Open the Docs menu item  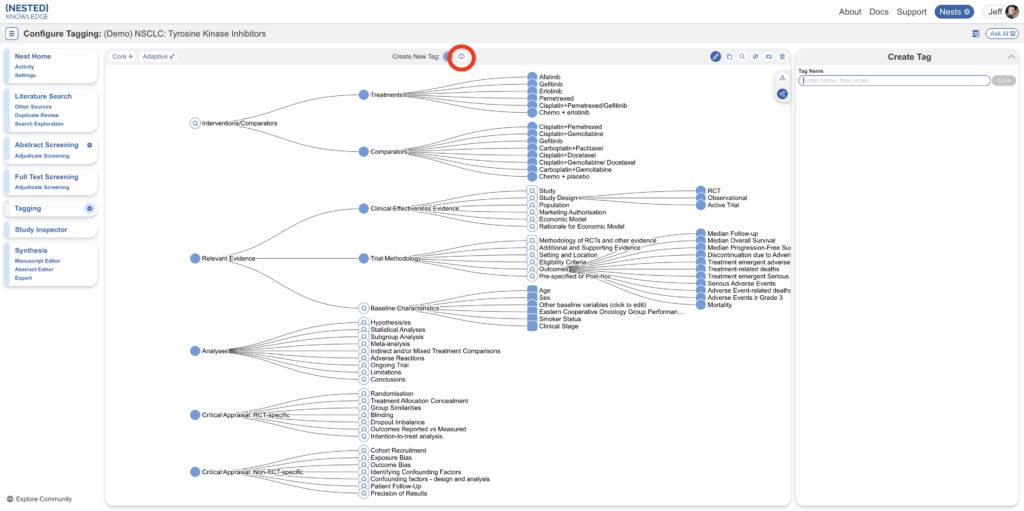pos(878,12)
